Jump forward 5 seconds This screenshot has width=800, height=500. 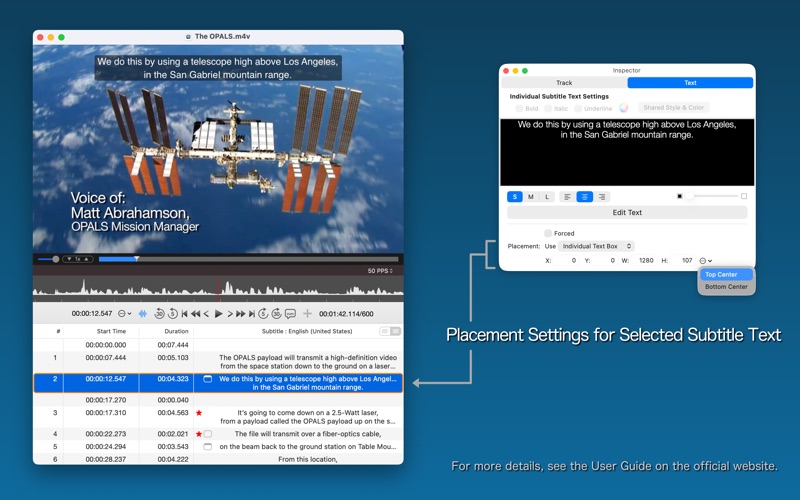tap(263, 314)
